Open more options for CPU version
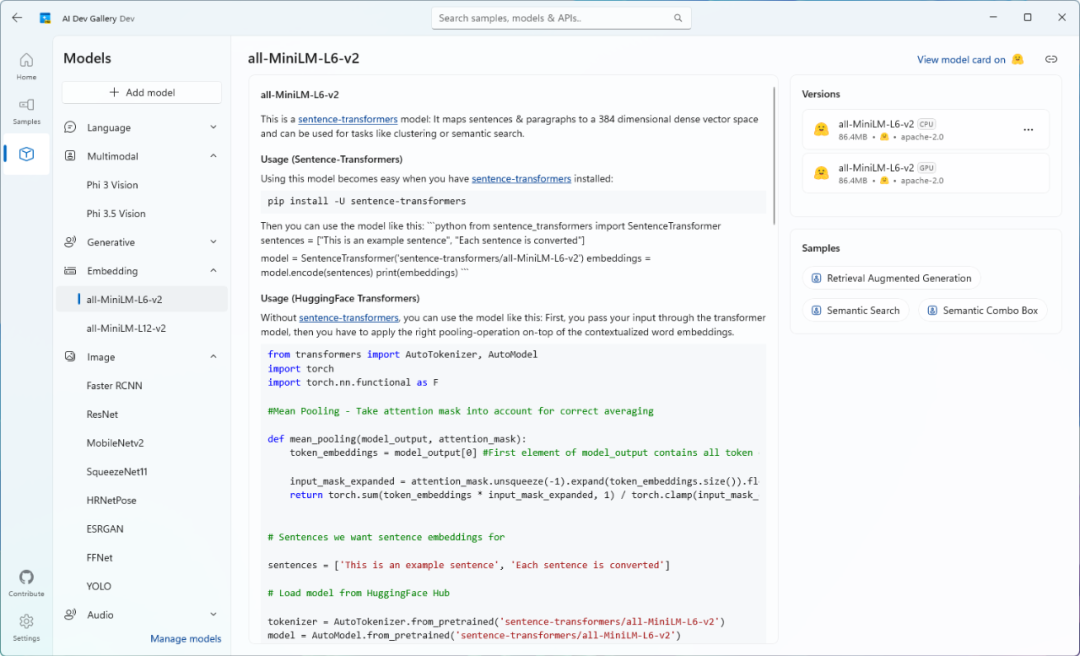 click(x=1028, y=130)
